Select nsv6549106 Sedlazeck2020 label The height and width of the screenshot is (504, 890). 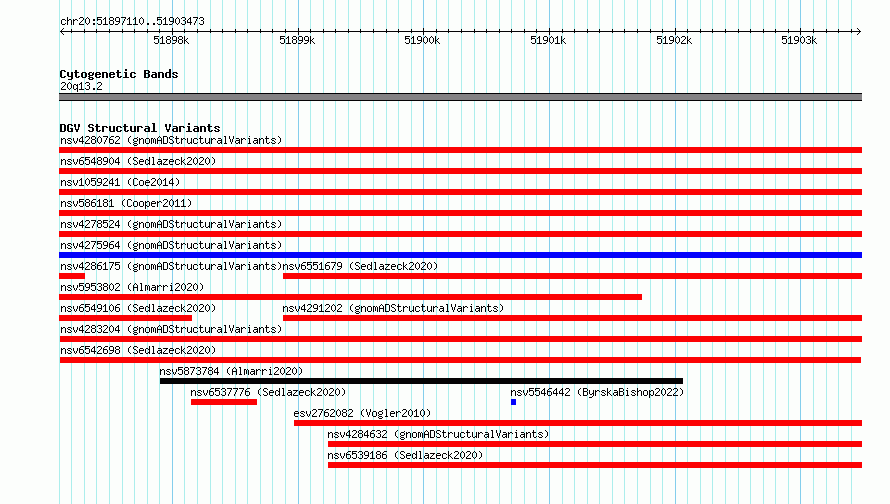click(x=138, y=308)
